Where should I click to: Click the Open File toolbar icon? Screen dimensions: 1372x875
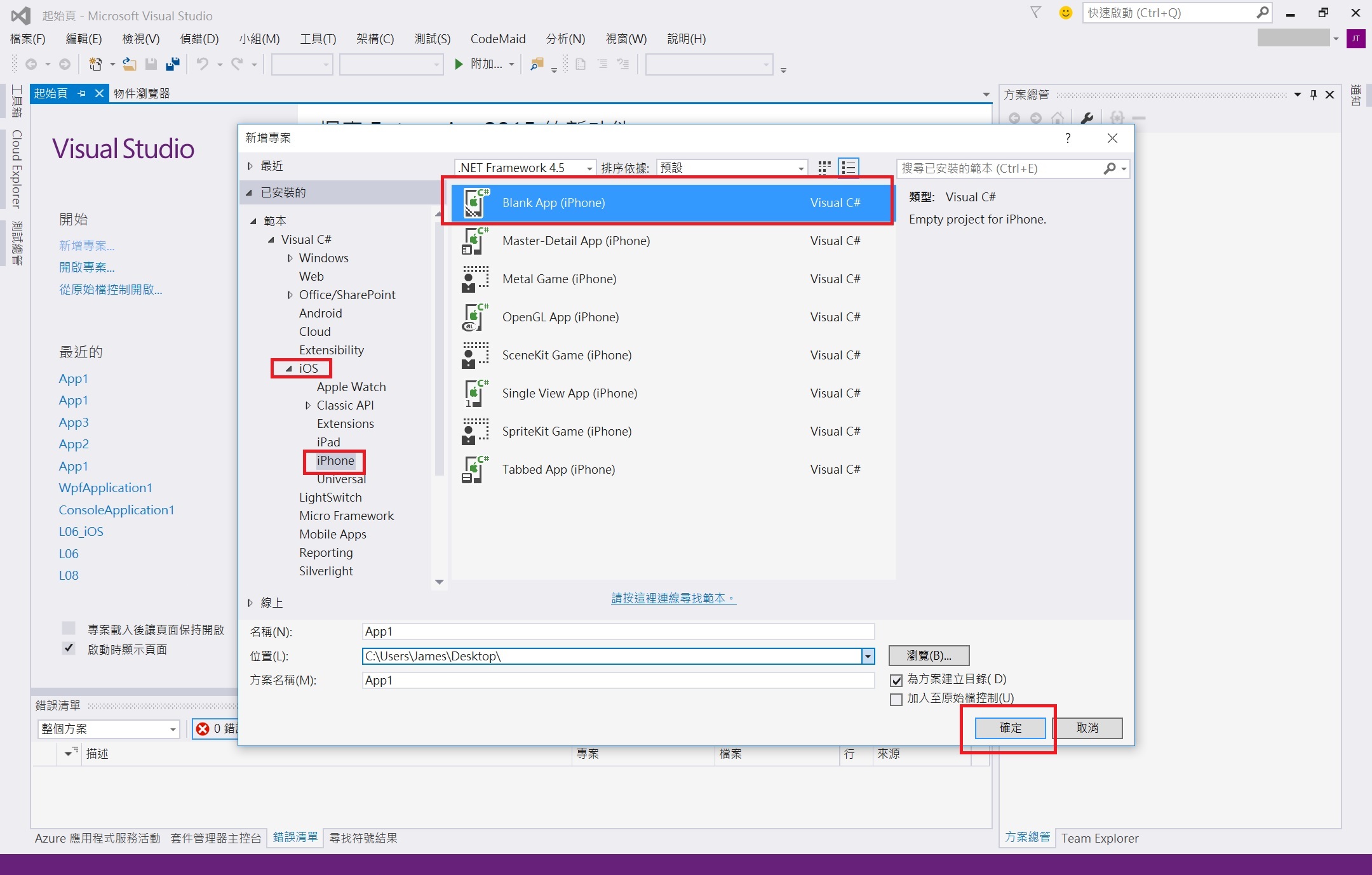(130, 63)
